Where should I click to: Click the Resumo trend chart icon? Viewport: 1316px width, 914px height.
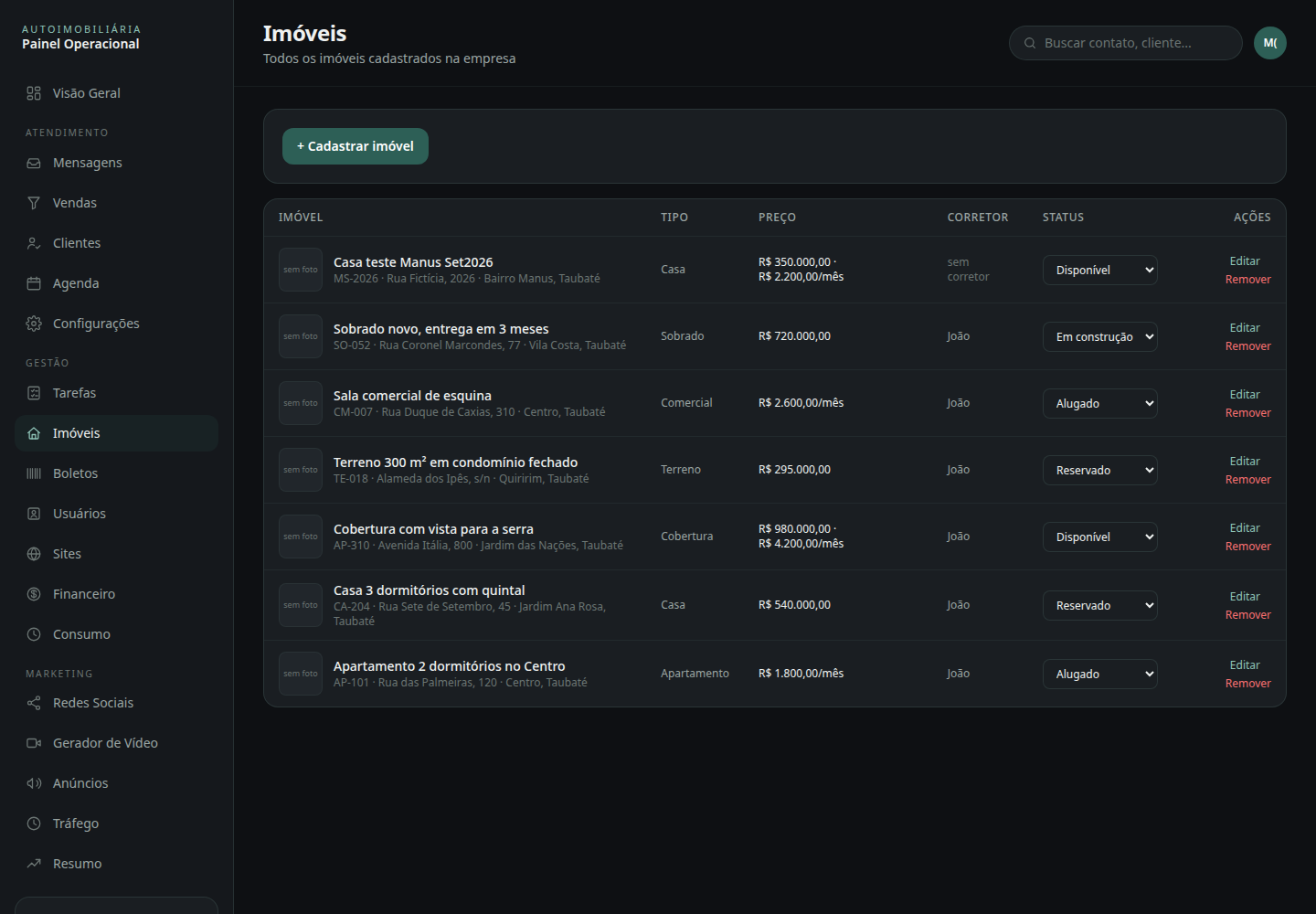(34, 864)
